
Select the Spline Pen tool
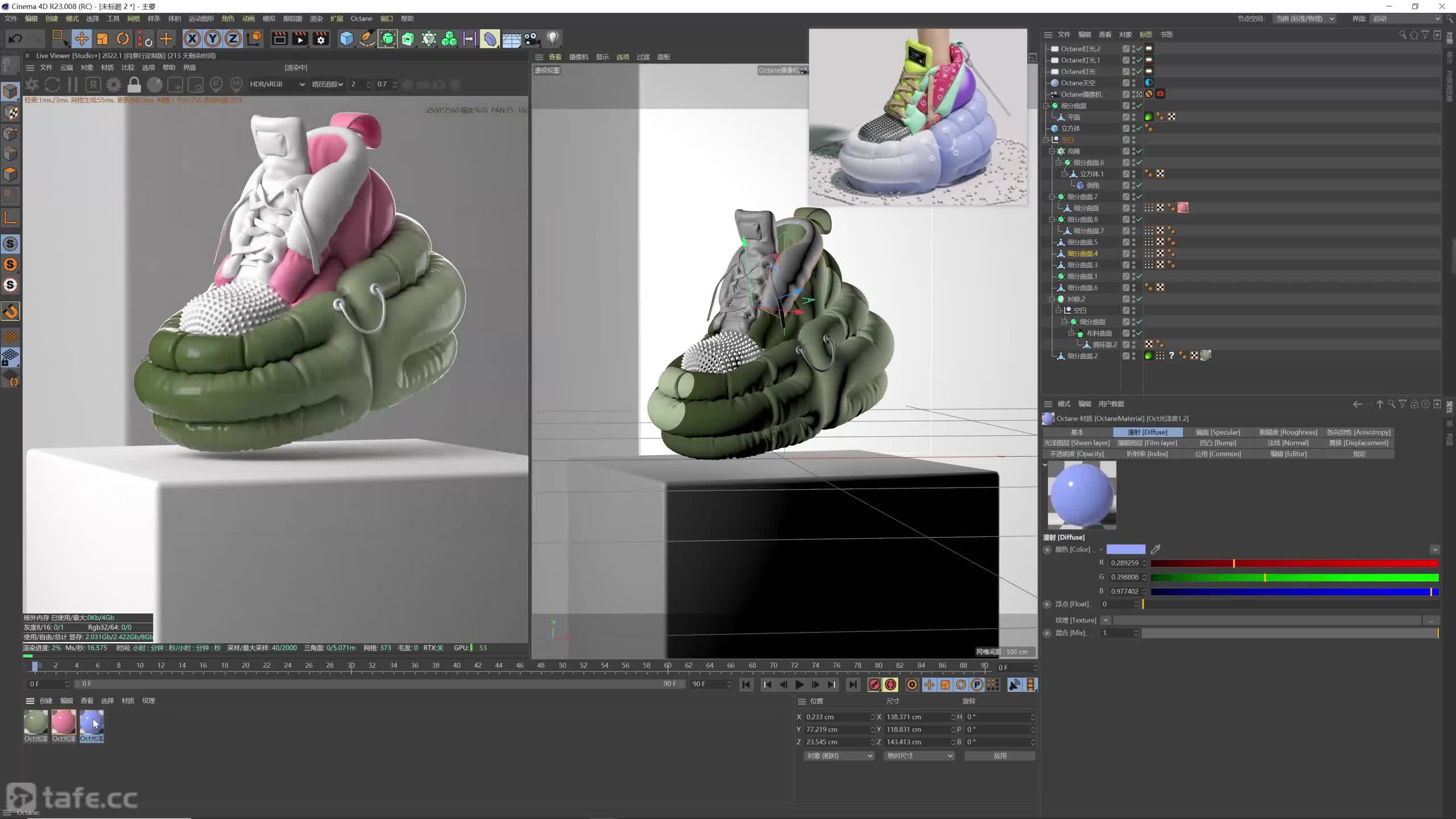pos(367,39)
